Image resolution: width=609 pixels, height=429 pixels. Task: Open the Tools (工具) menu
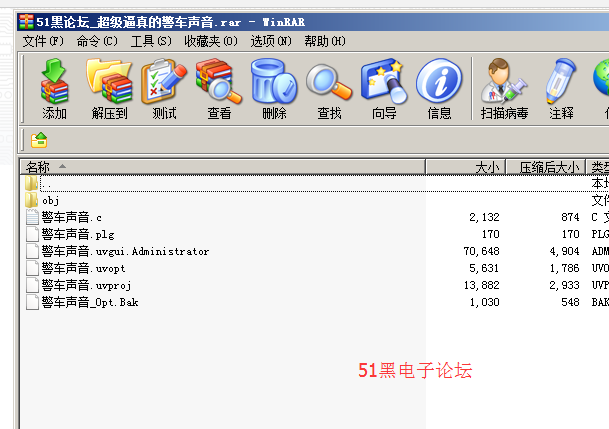151,41
